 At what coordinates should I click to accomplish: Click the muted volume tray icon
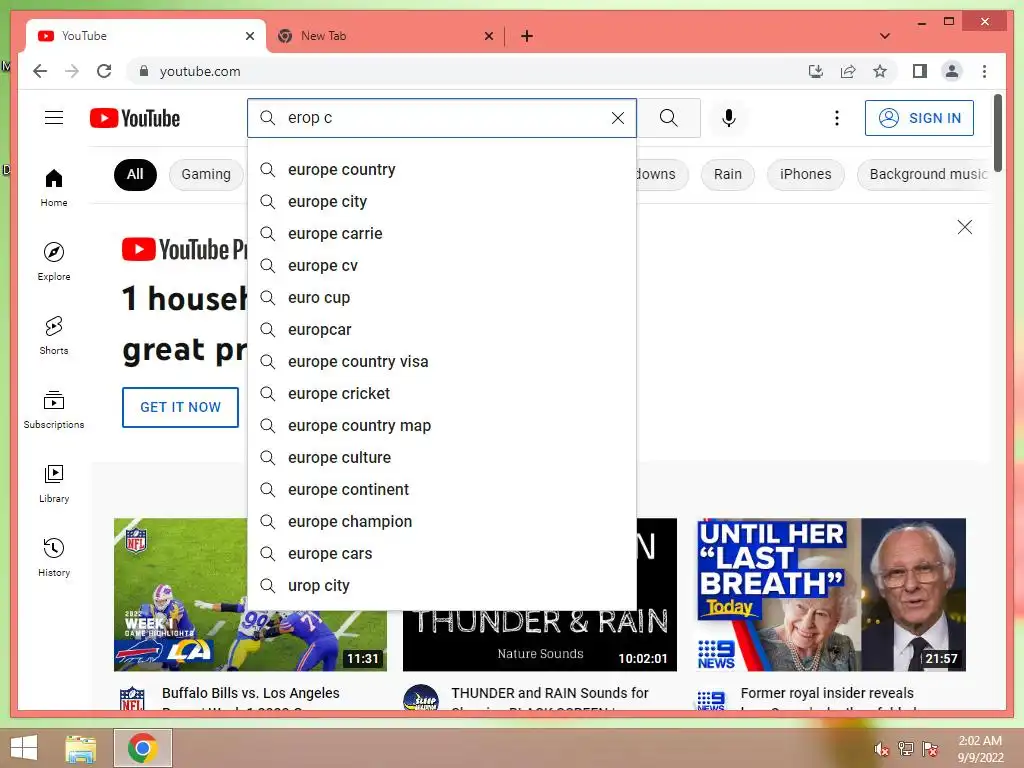882,749
